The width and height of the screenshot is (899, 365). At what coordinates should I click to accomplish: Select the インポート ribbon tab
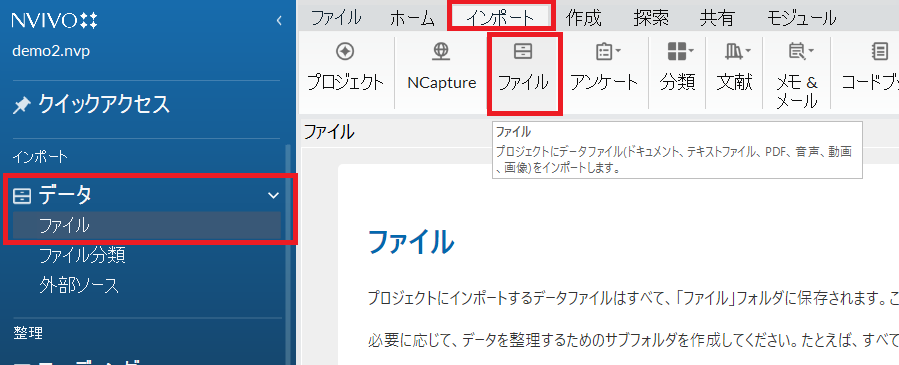[x=501, y=18]
